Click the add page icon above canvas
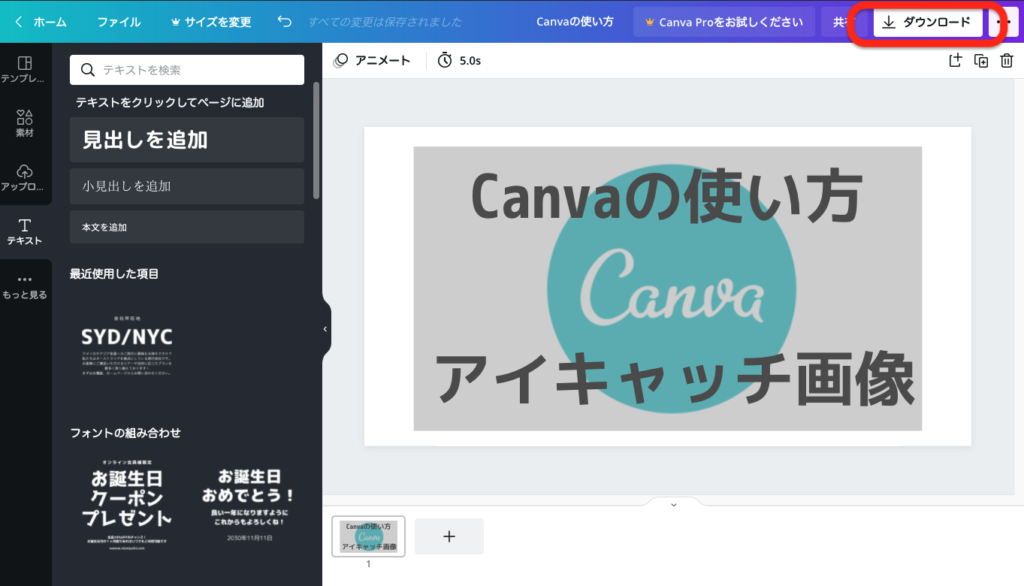Image resolution: width=1024 pixels, height=586 pixels. click(x=955, y=61)
